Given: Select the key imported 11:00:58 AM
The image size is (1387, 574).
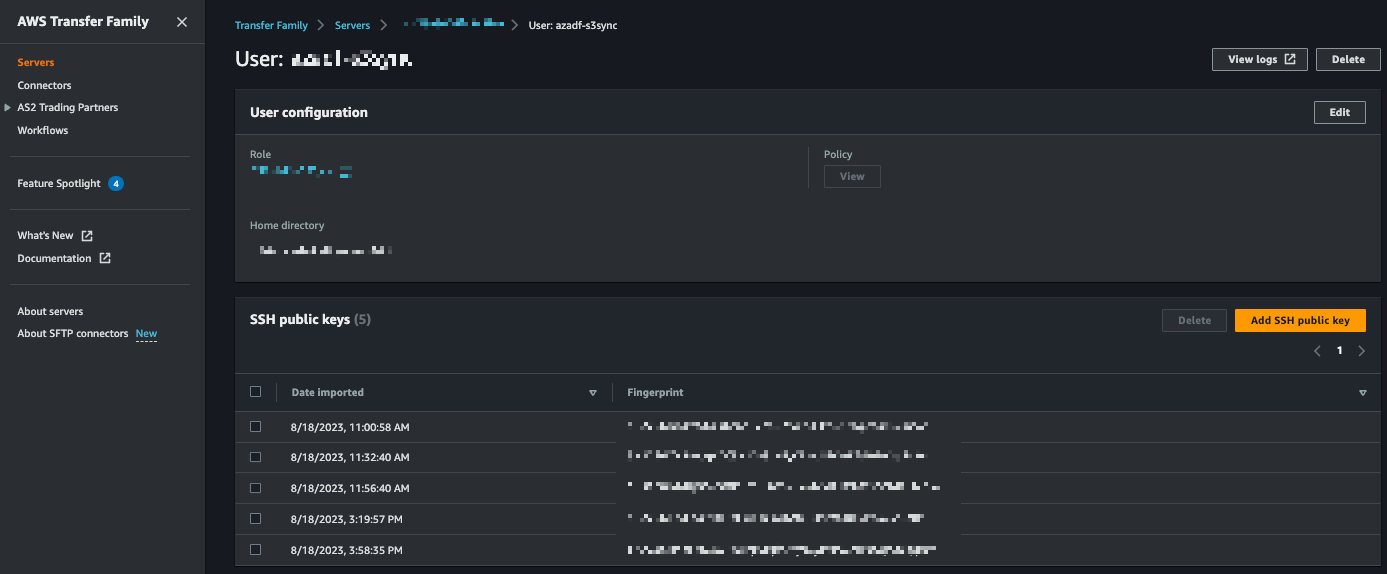Looking at the screenshot, I should 255,427.
